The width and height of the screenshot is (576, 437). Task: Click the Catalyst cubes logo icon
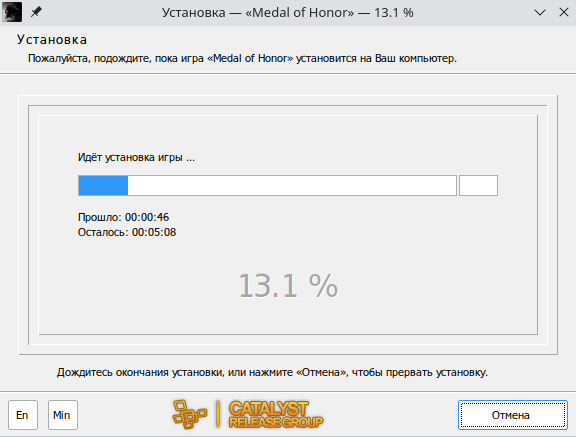[190, 415]
